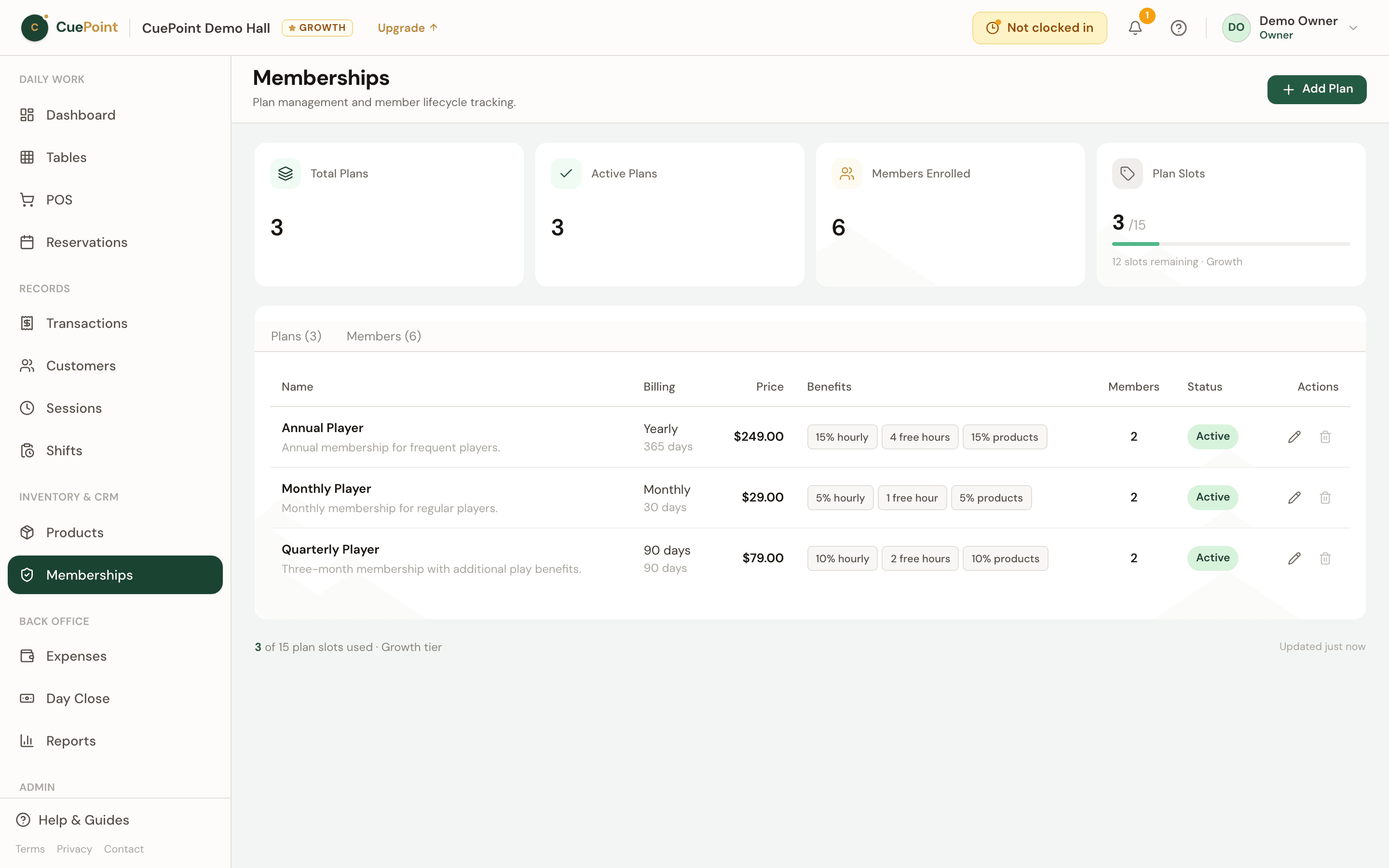This screenshot has width=1389, height=868.
Task: Click the Shifts icon in sidebar
Action: 27,451
